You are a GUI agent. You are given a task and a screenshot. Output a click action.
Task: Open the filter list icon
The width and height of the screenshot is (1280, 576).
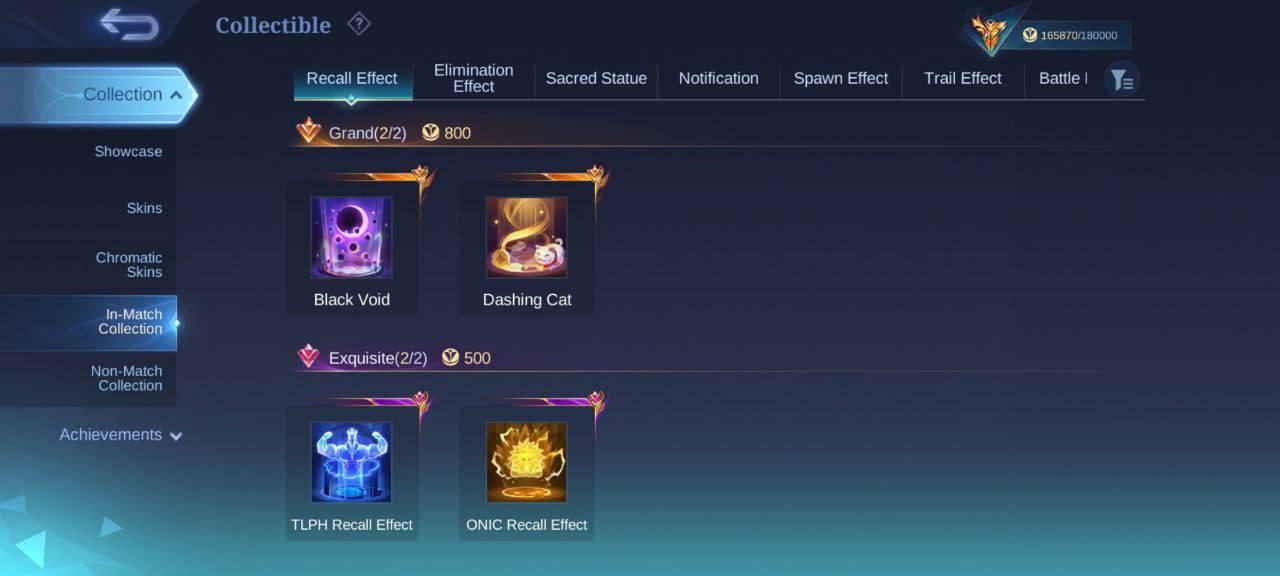1122,79
